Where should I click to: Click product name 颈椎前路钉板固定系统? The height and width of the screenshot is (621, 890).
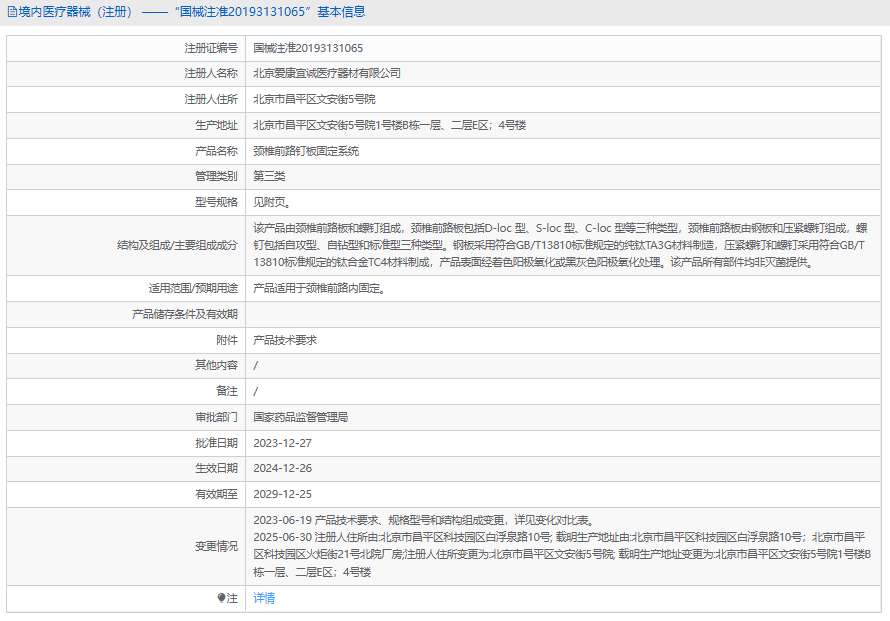306,151
